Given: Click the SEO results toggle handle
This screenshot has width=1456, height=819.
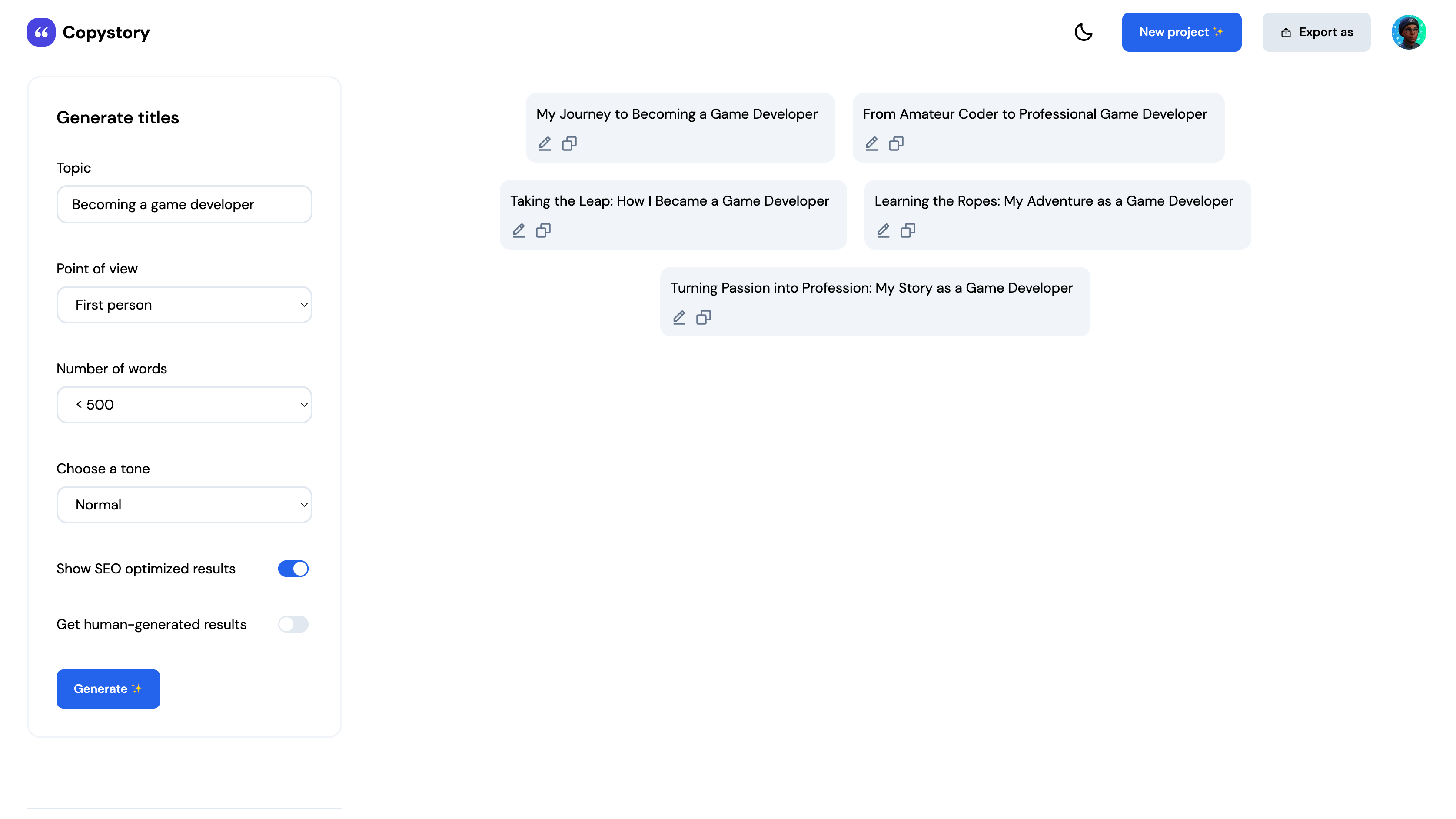Looking at the screenshot, I should pyautogui.click(x=299, y=568).
